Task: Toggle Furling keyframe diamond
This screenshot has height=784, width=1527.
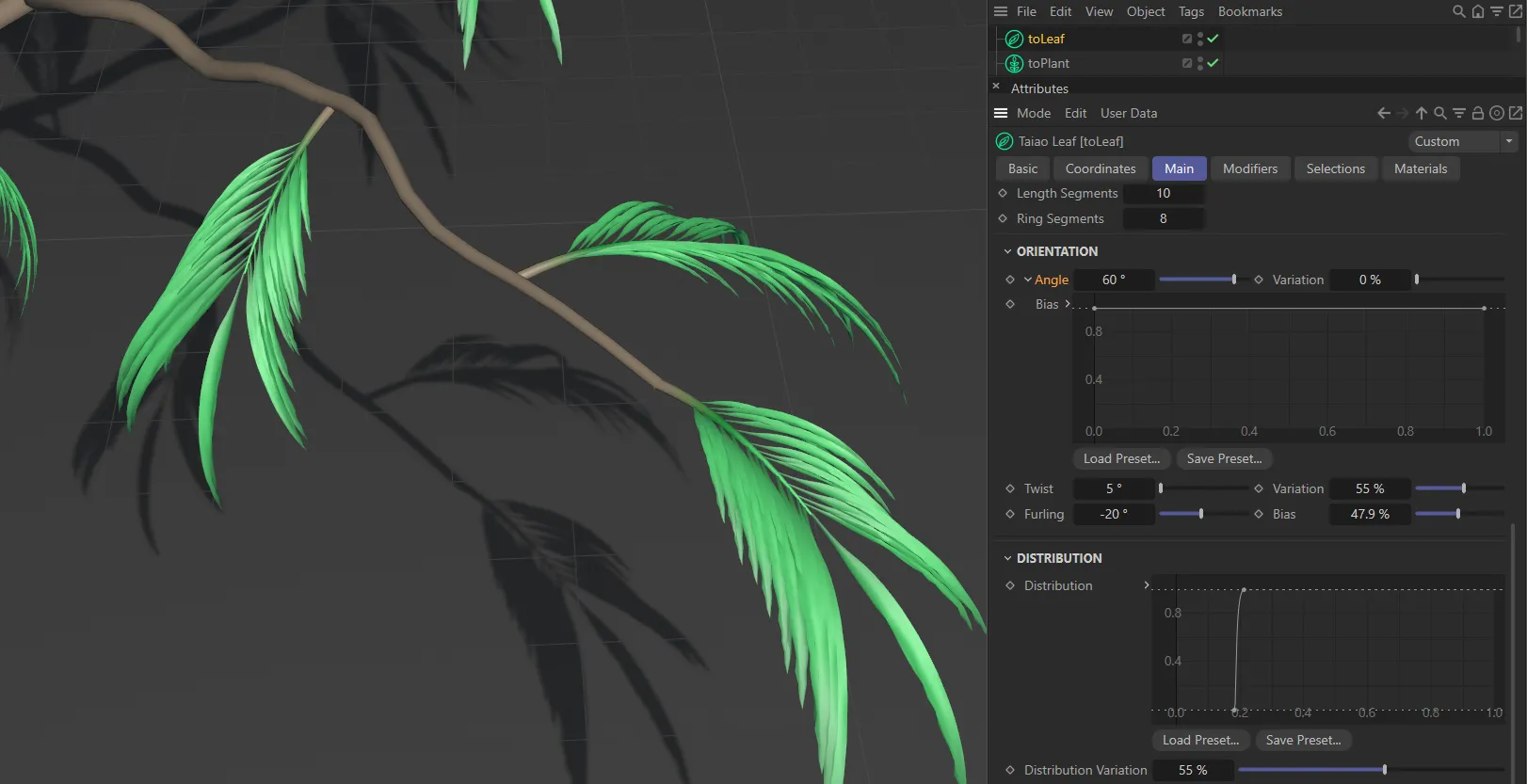Action: click(x=1010, y=514)
